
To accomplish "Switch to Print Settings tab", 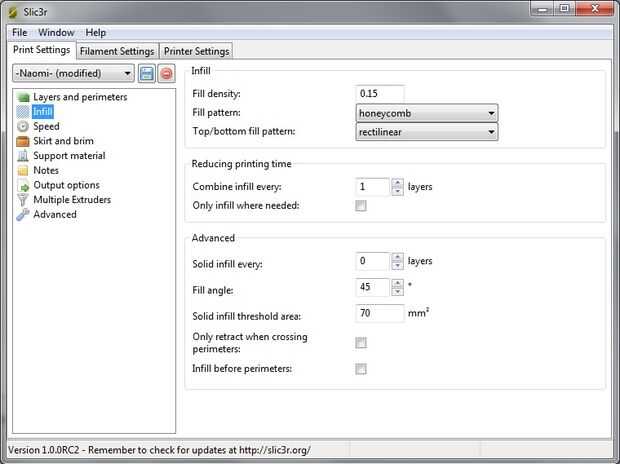I will point(42,50).
